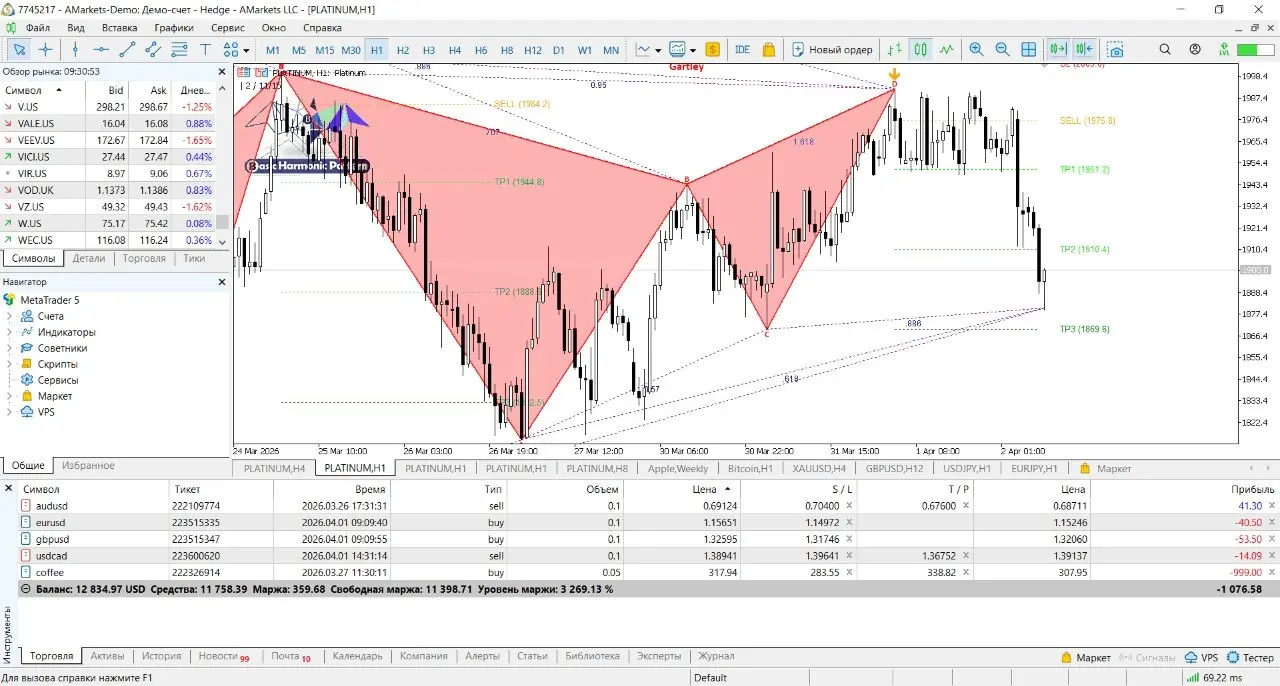The width and height of the screenshot is (1280, 686).
Task: Expand the Индикаторы tree node
Action: click(9, 332)
